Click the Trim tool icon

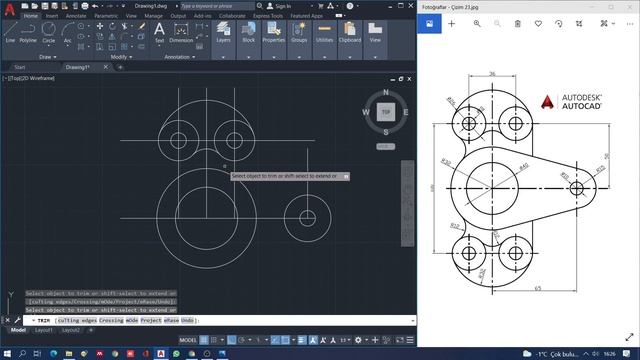124,26
